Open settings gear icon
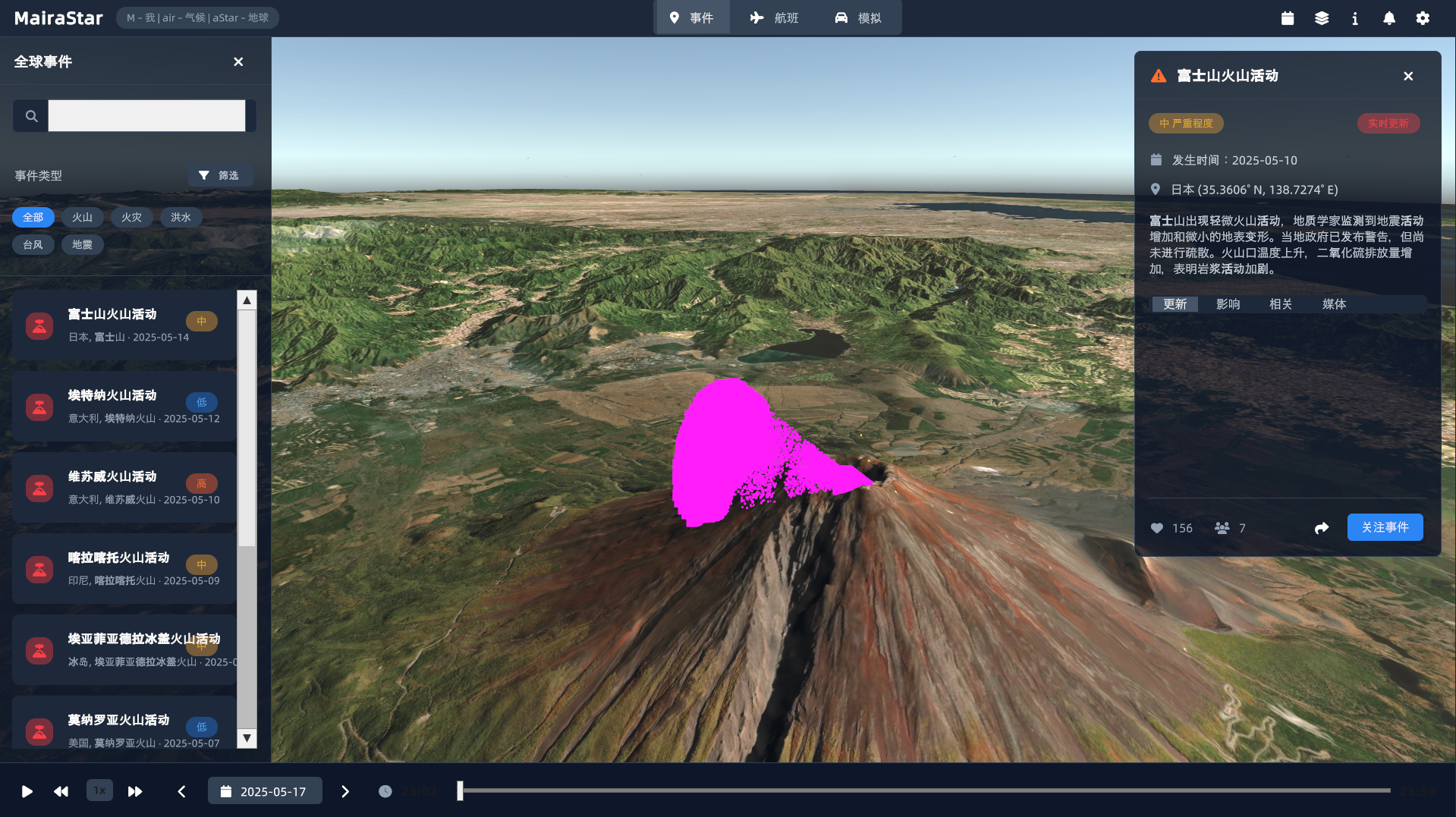This screenshot has width=1456, height=817. coord(1423,18)
